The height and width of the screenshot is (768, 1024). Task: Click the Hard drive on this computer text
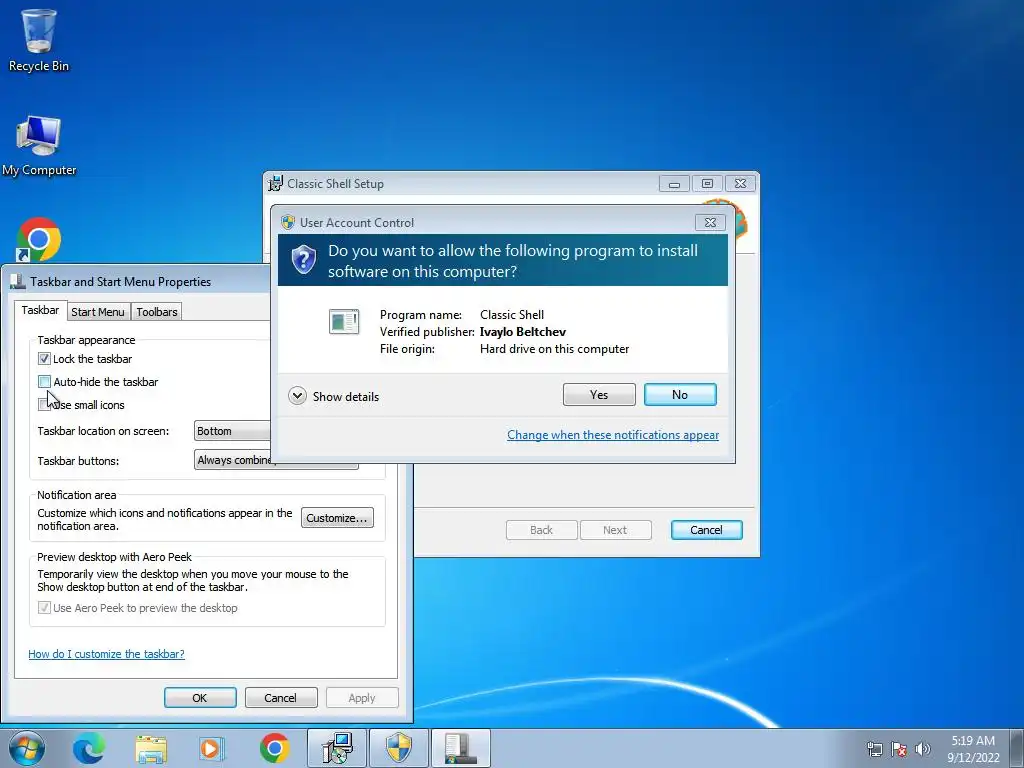(554, 349)
